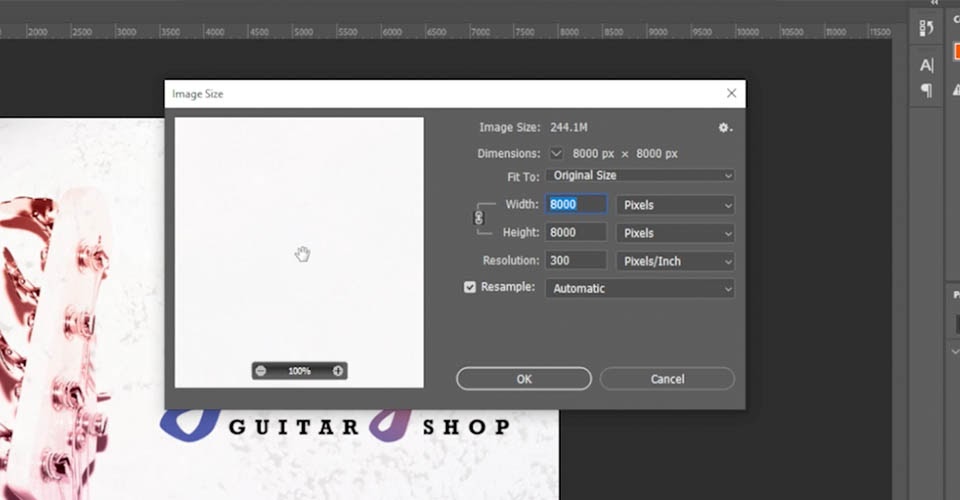Click the orange foreground color swatch
Viewport: 960px width, 500px height.
956,52
